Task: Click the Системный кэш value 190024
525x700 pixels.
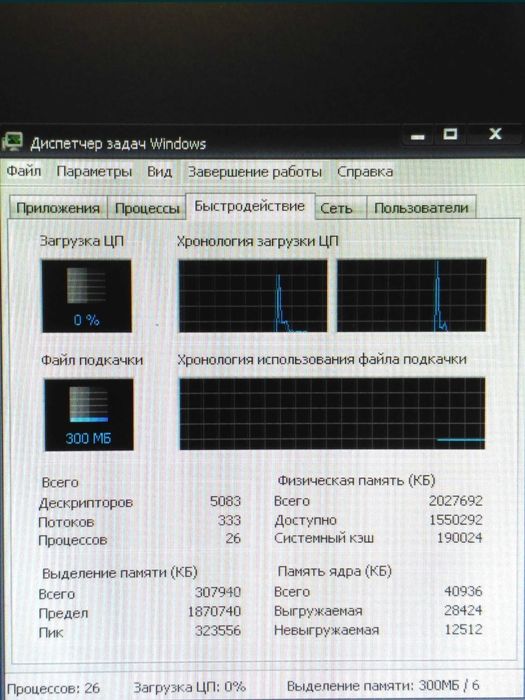Action: [459, 538]
